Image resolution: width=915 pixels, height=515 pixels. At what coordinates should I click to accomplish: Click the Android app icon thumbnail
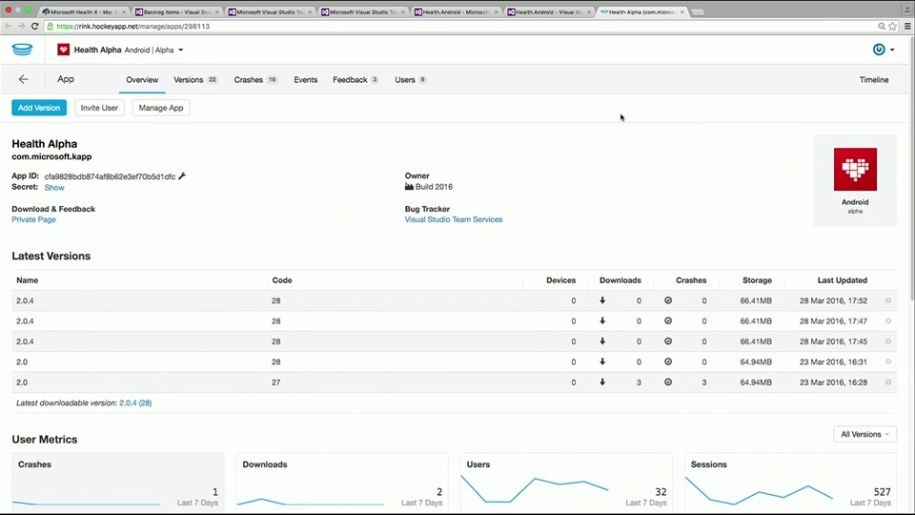click(x=855, y=169)
